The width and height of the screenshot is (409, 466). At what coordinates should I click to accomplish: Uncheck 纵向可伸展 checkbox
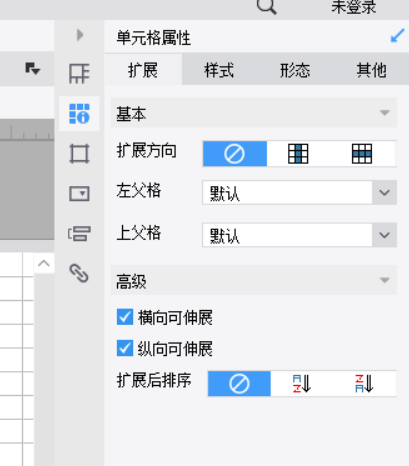coord(125,349)
